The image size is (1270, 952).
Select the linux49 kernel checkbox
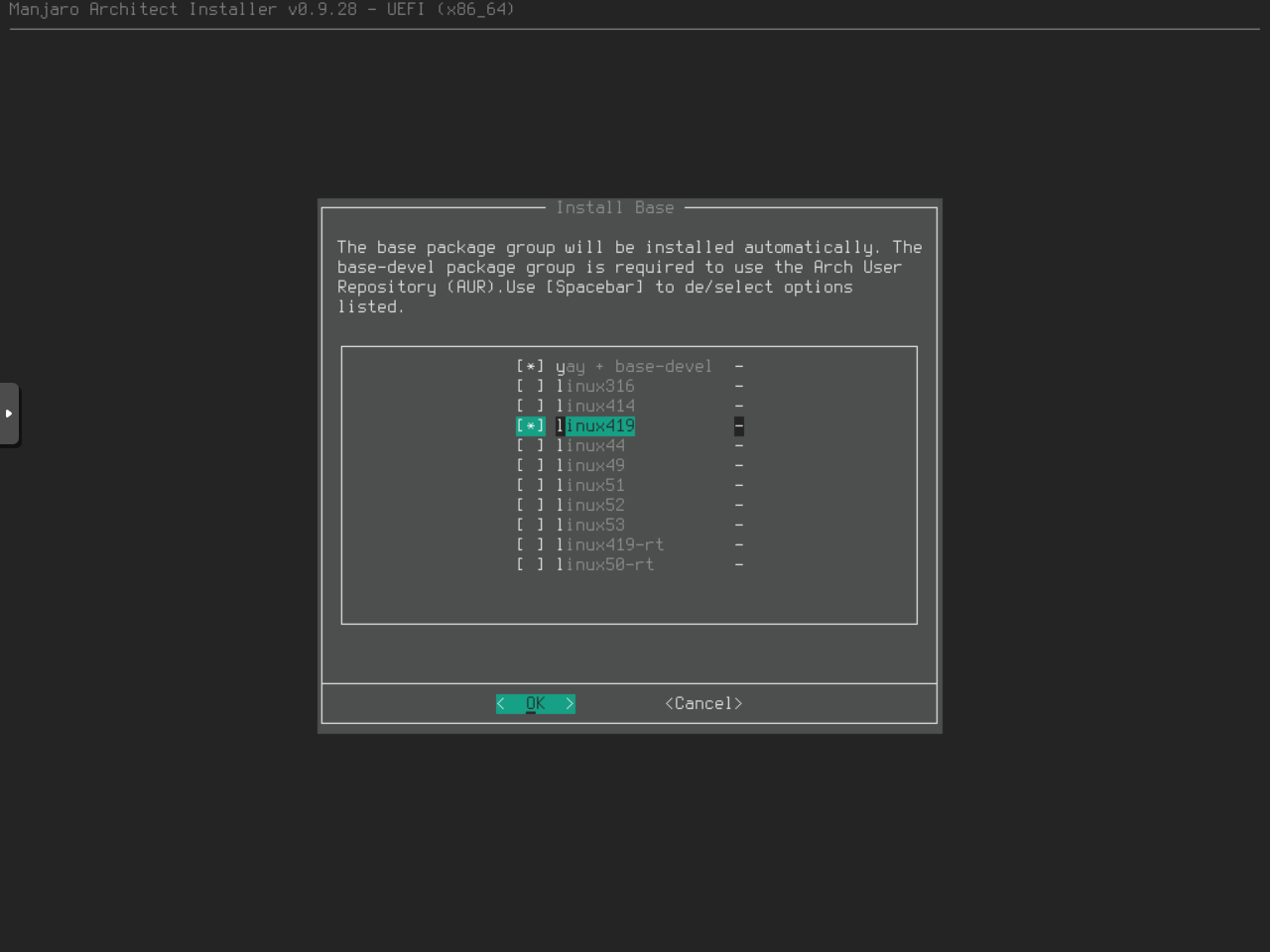point(530,466)
